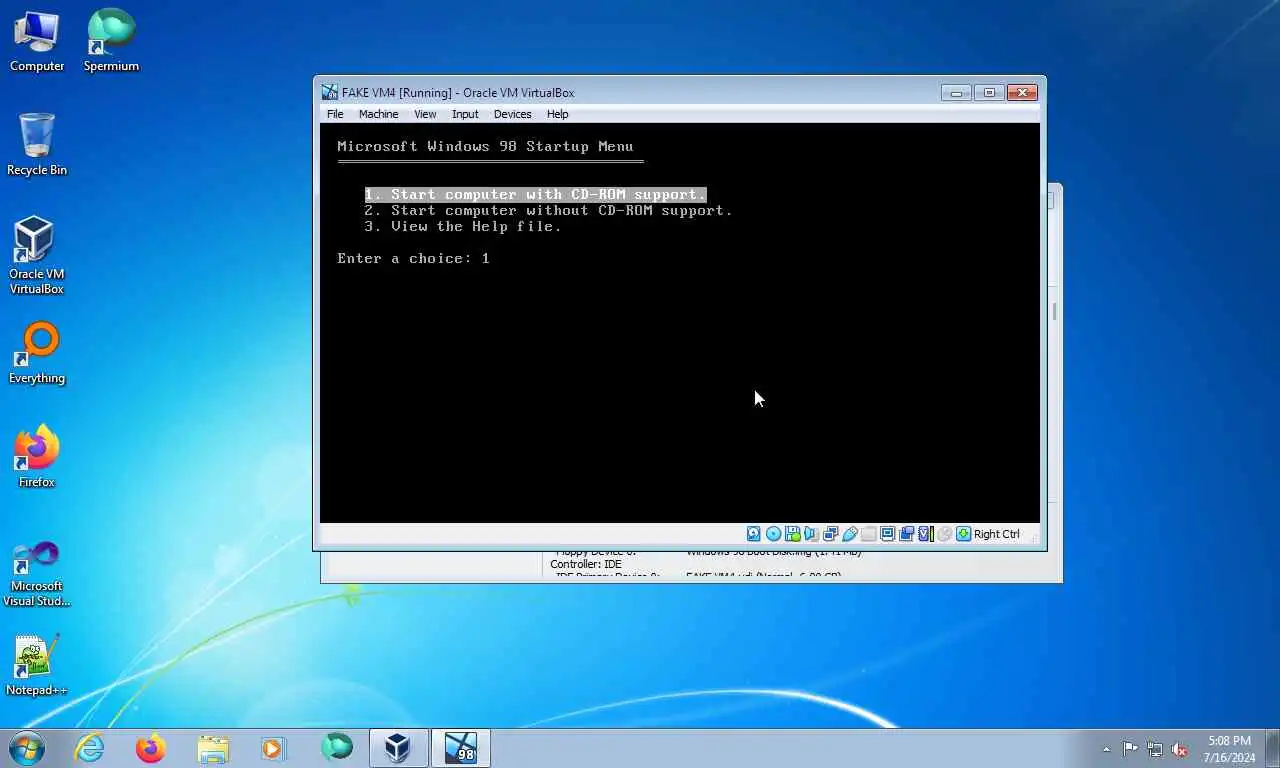Open the network tray icon
This screenshot has height=768, width=1280.
pos(1155,749)
